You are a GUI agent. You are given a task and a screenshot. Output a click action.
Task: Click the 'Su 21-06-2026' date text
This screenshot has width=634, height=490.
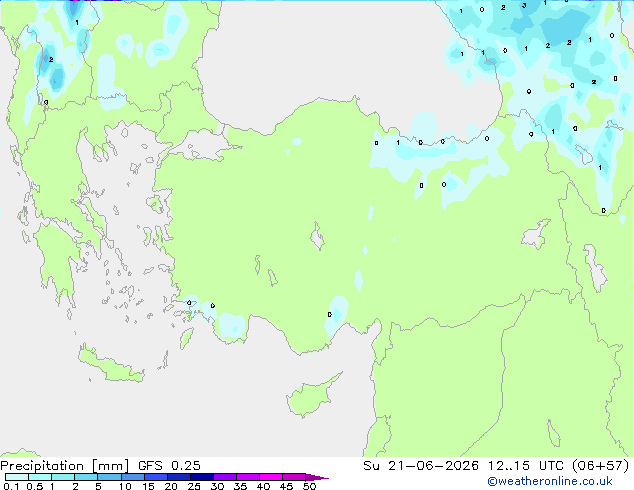pos(421,466)
